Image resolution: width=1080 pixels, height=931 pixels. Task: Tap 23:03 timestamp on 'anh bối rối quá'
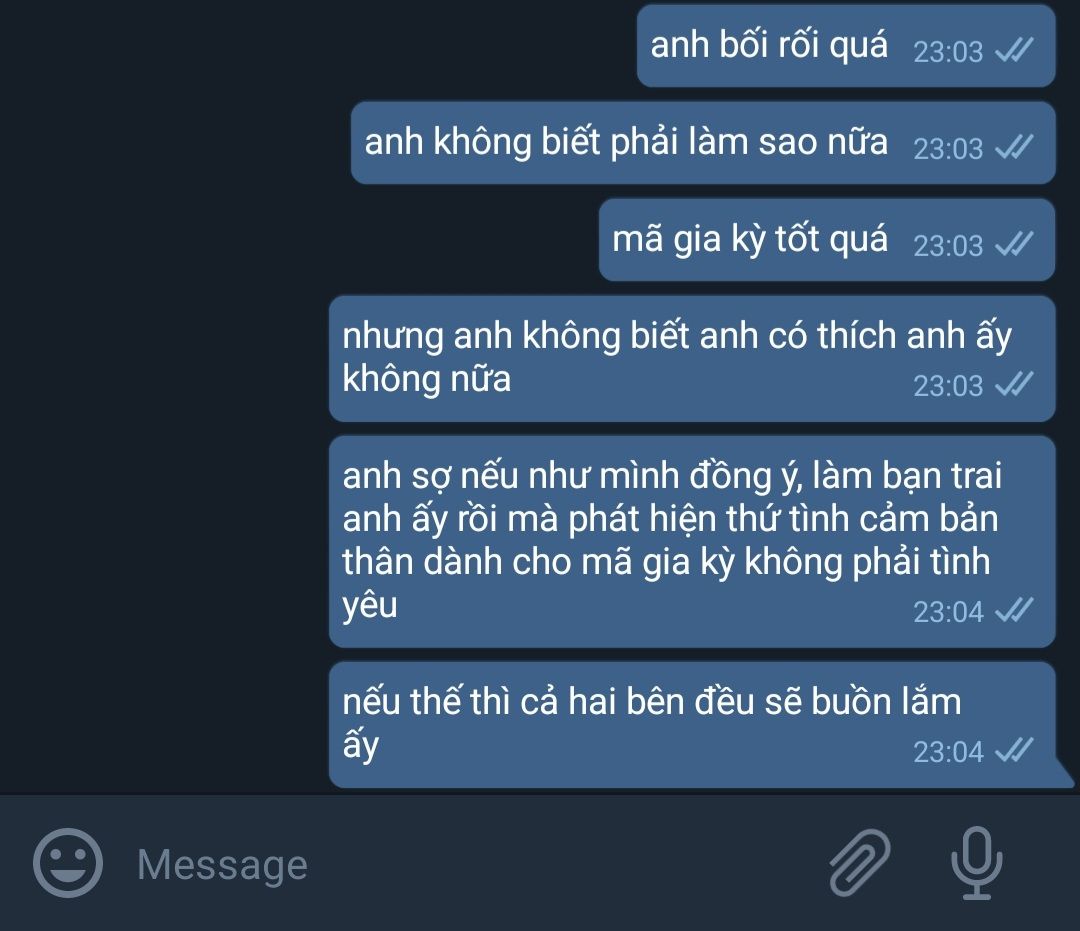(948, 52)
